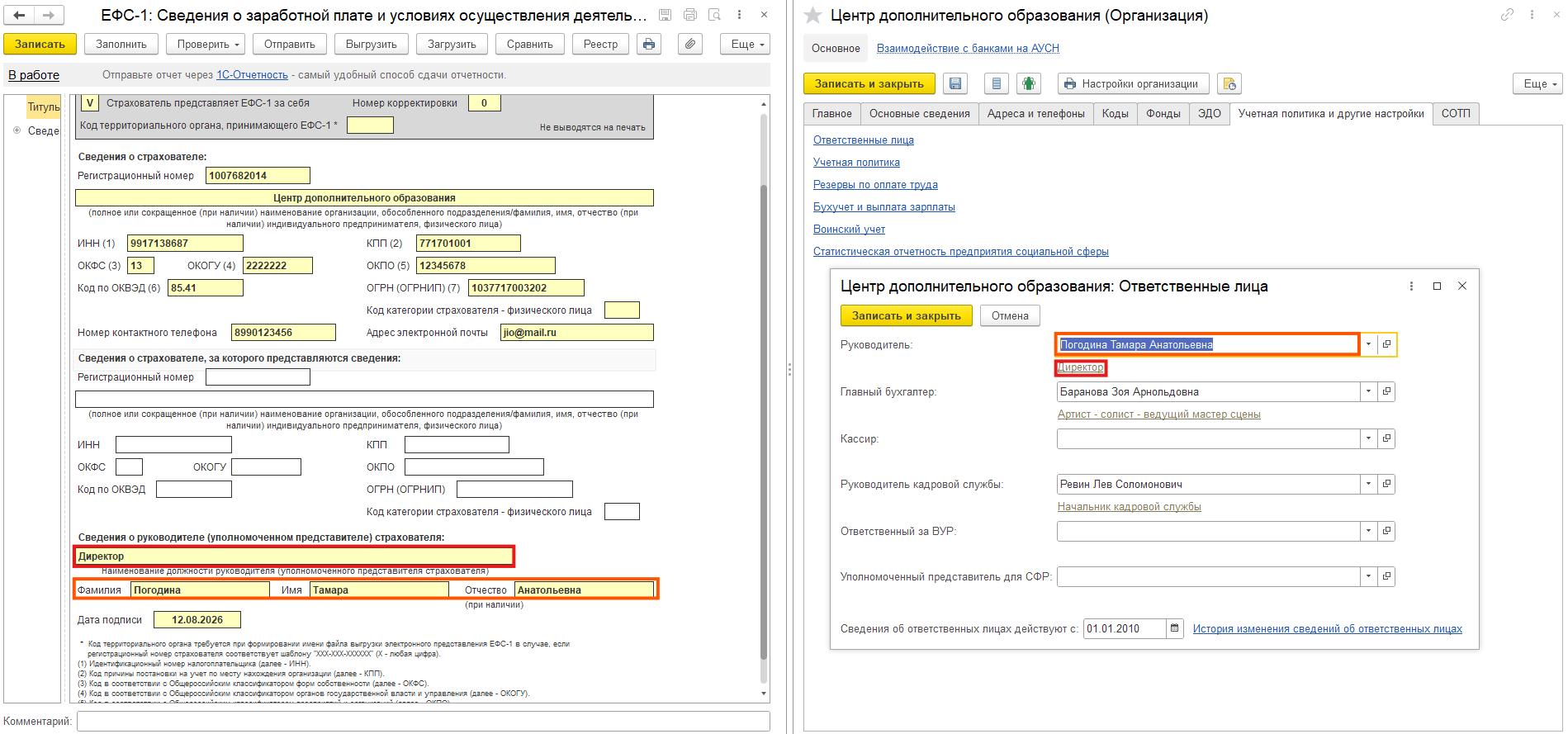Image resolution: width=1568 pixels, height=734 pixels.
Task: Open the Коды tab
Action: click(1115, 114)
